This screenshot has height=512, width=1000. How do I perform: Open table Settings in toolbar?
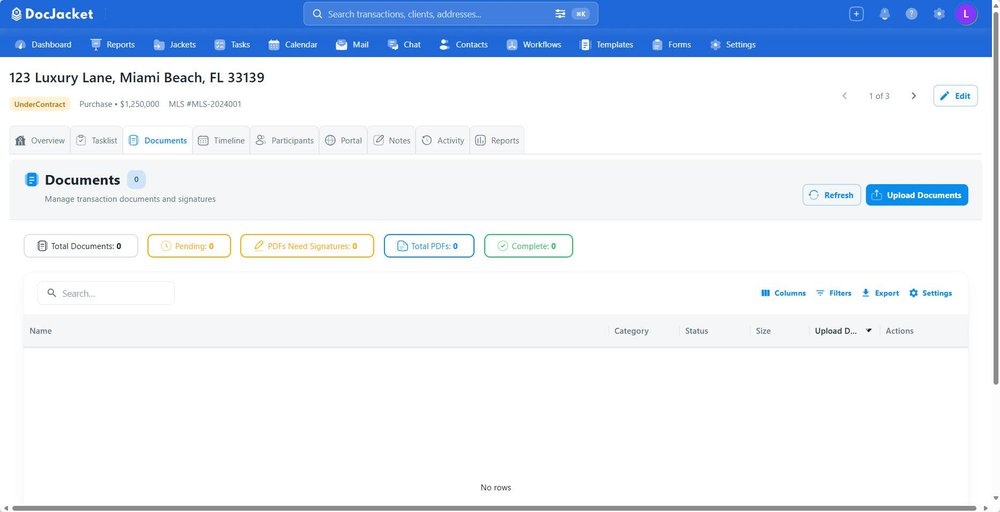tap(930, 293)
